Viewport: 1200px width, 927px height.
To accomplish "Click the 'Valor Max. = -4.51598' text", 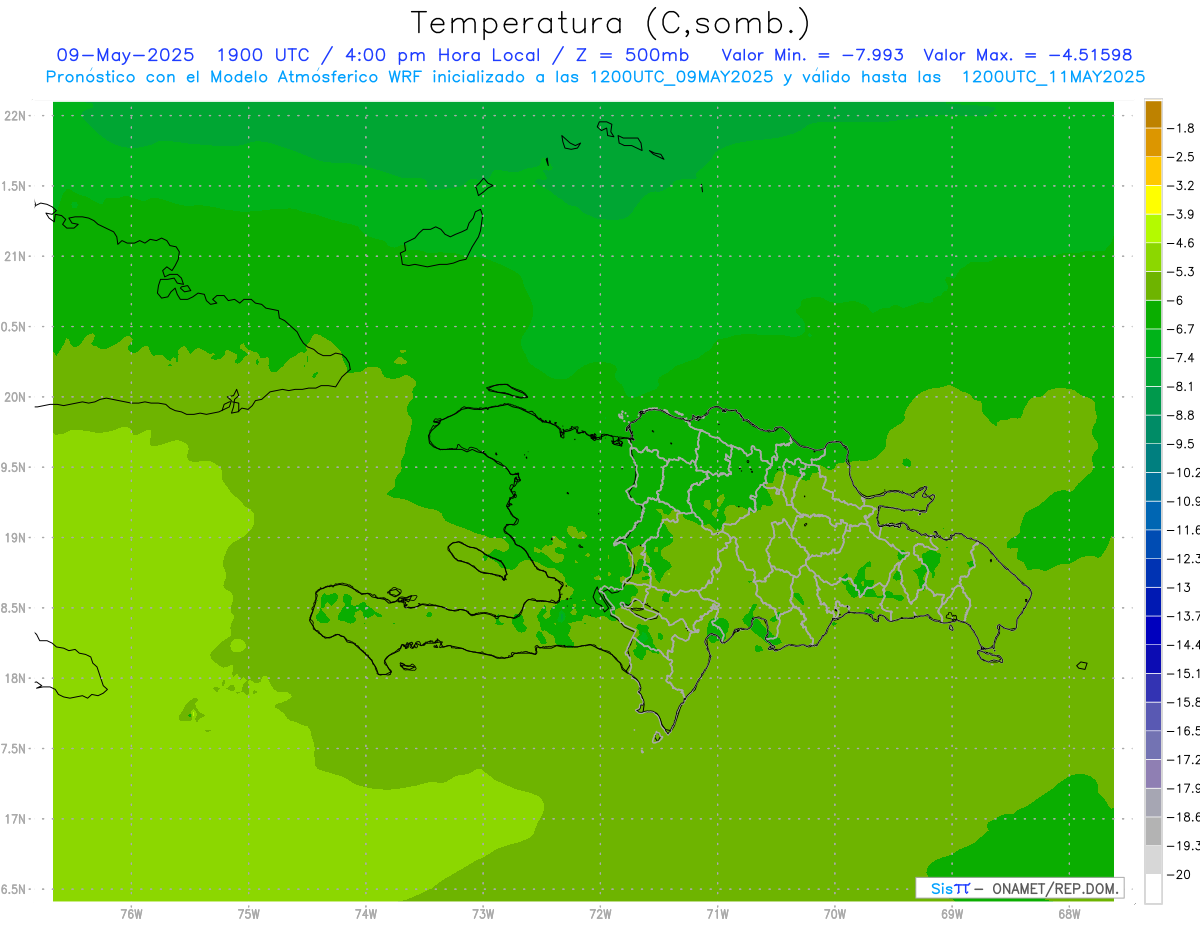I will point(1027,55).
